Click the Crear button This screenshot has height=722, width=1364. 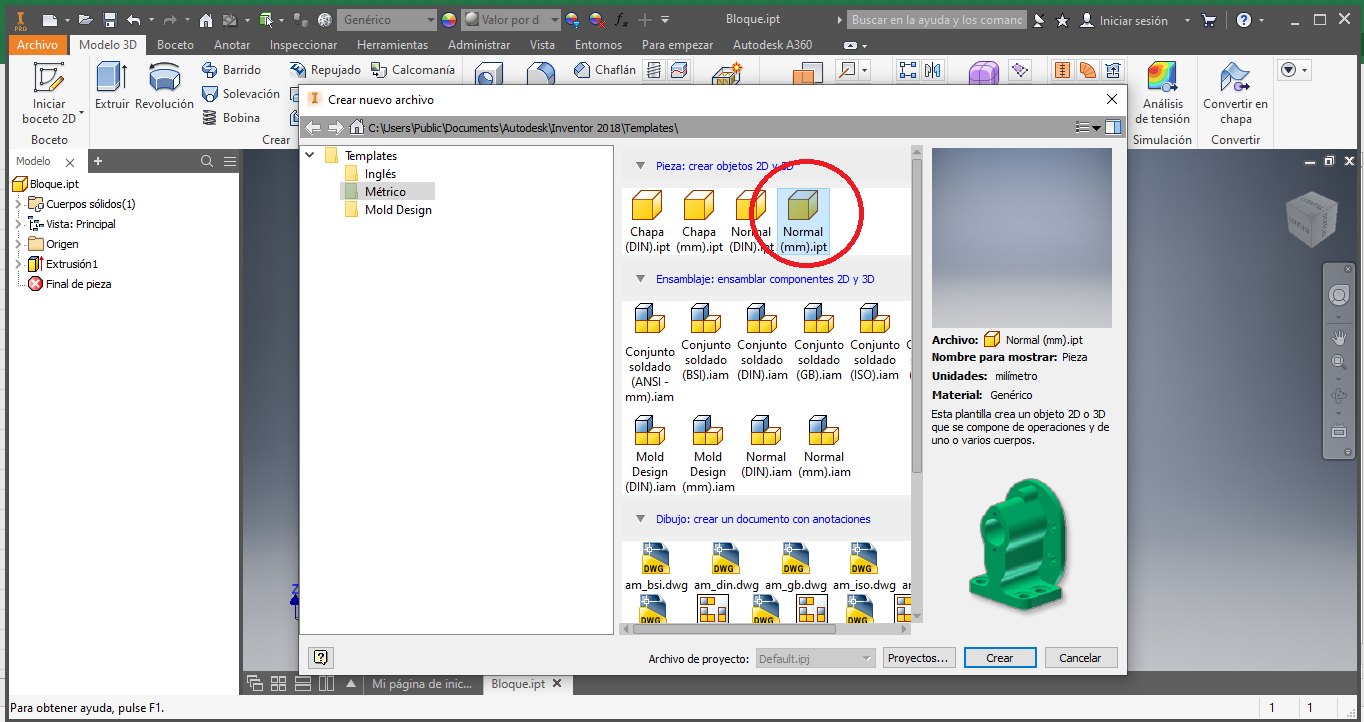pos(999,658)
